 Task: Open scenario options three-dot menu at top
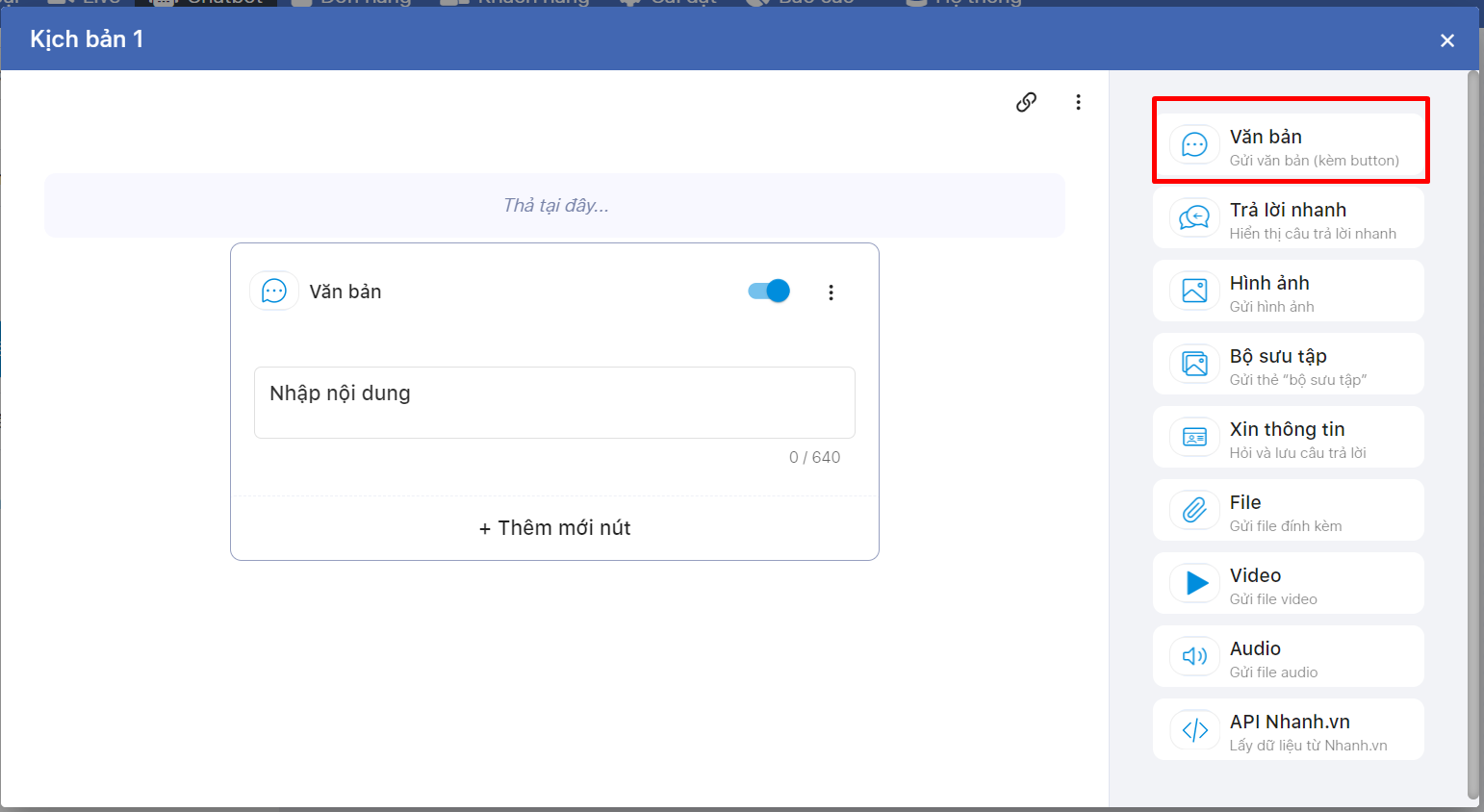click(1078, 102)
